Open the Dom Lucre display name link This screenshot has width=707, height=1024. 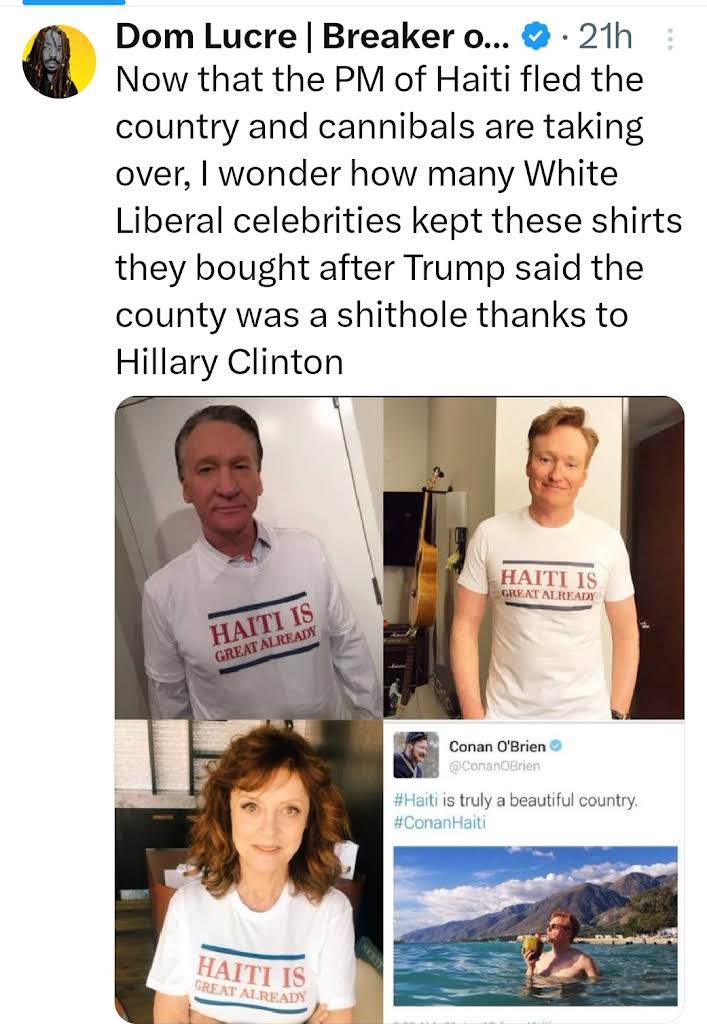click(312, 37)
